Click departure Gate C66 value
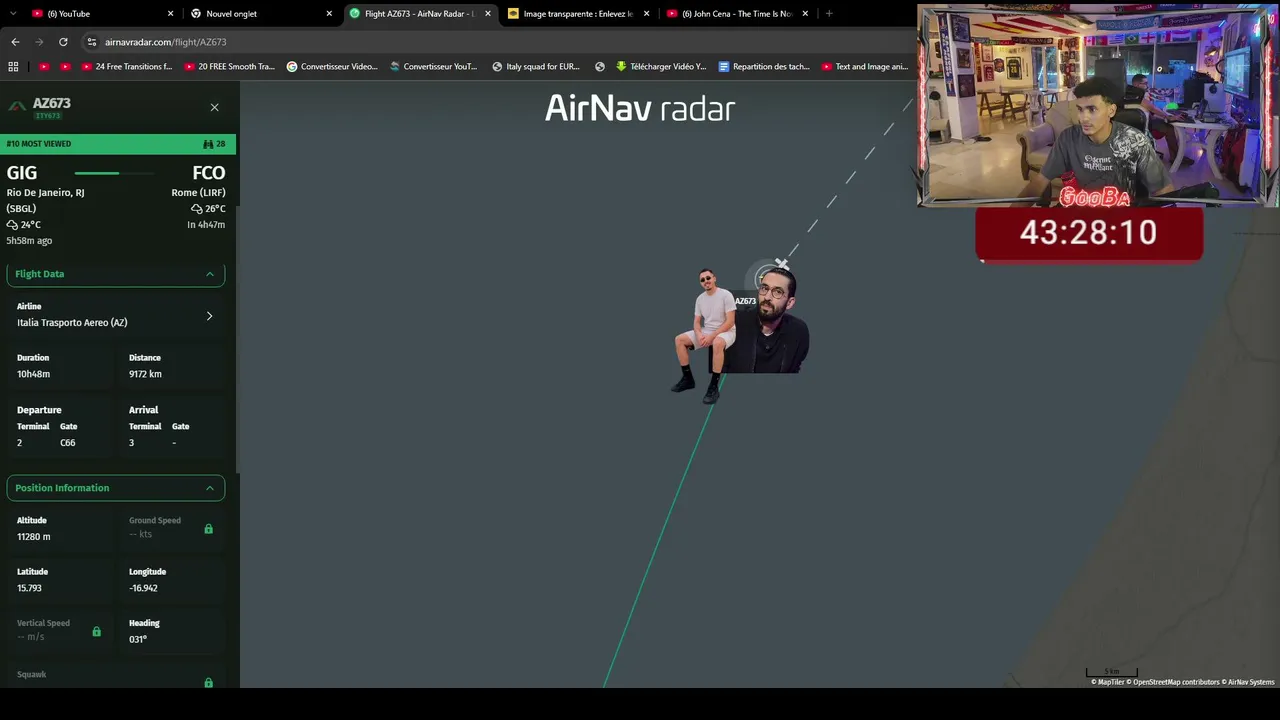This screenshot has height=720, width=1280. pyautogui.click(x=68, y=443)
